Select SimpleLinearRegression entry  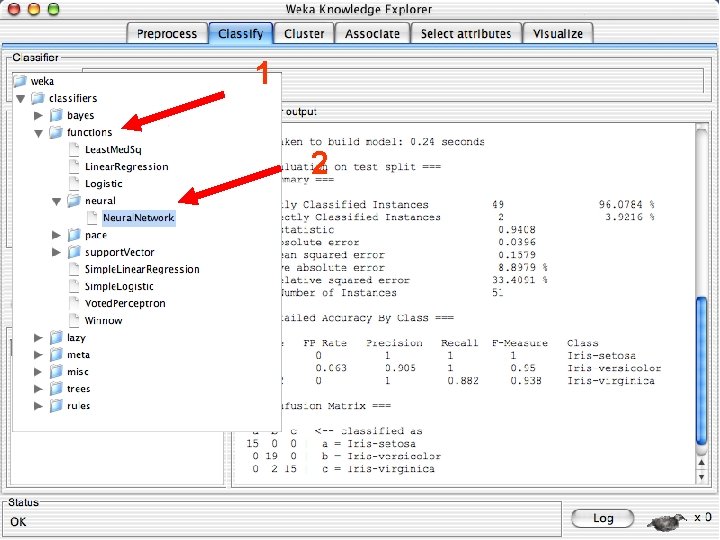[142, 270]
